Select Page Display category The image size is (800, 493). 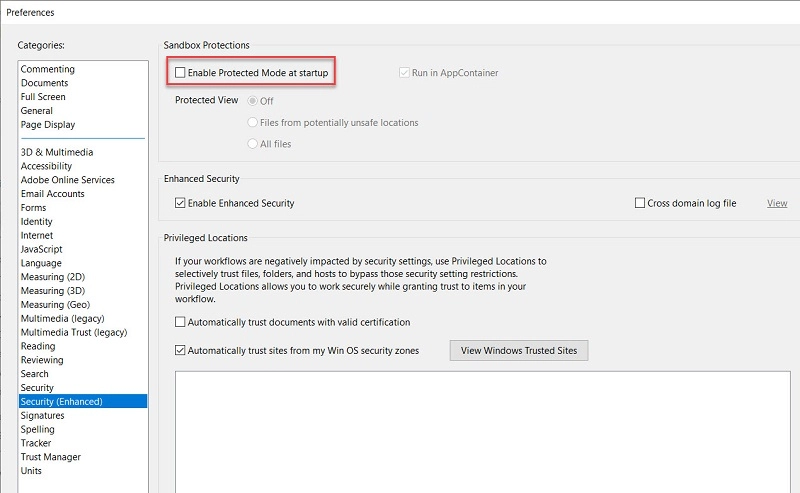point(47,125)
